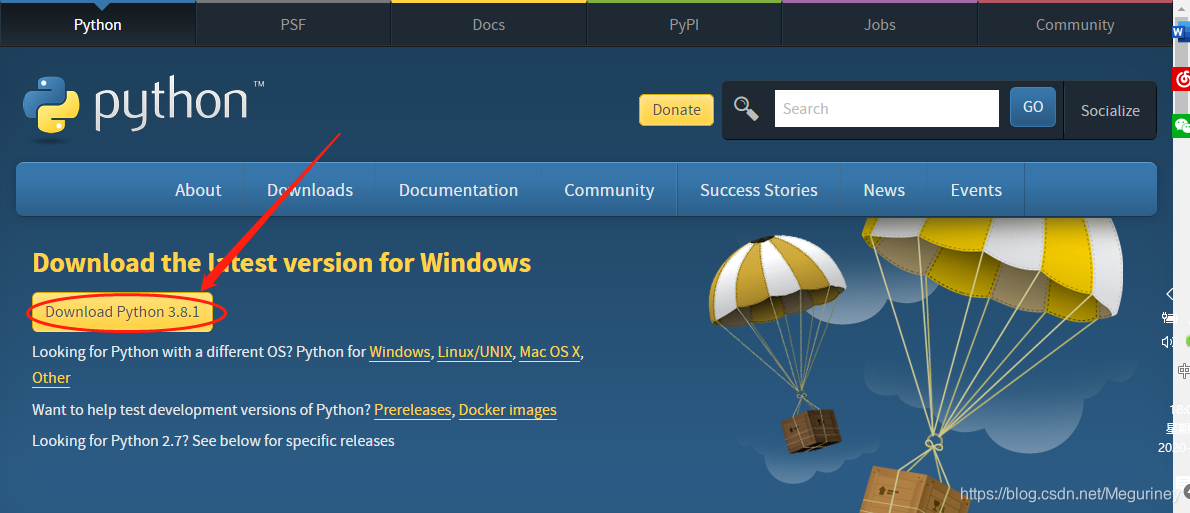Click the Python logo image

coord(143,108)
